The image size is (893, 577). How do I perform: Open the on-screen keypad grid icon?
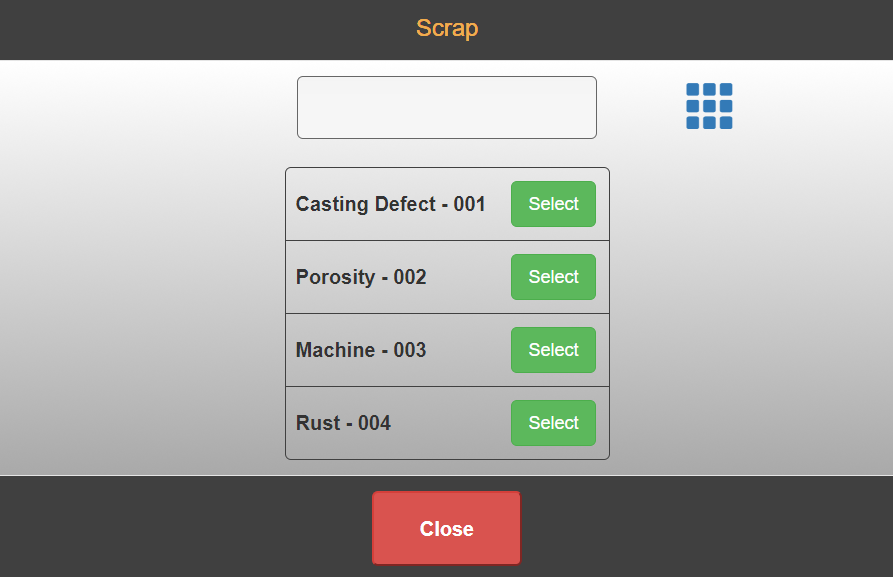click(709, 106)
